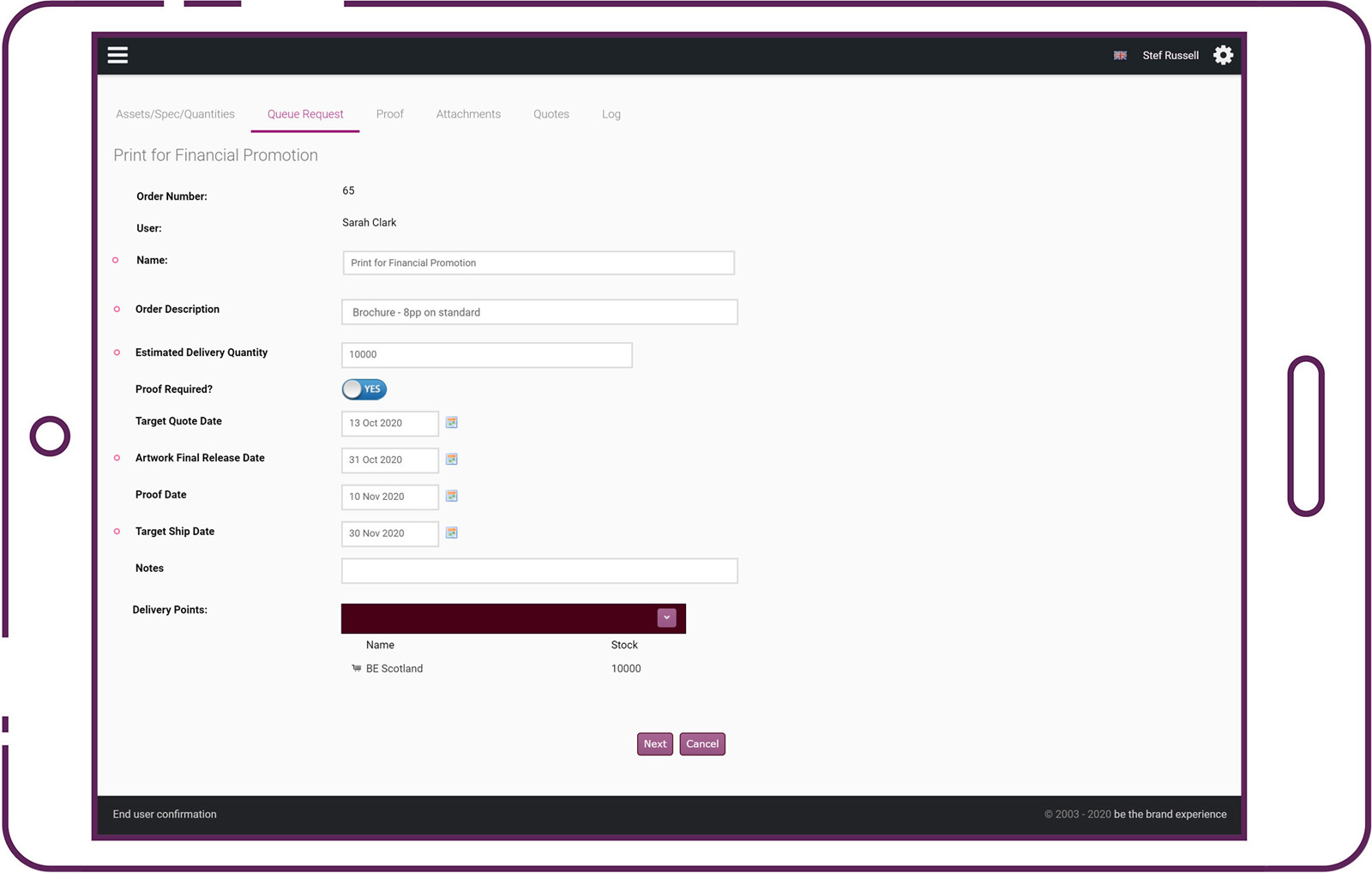Click the Proof Date input showing 10 Nov 2020
This screenshot has width=1372, height=873.
390,497
